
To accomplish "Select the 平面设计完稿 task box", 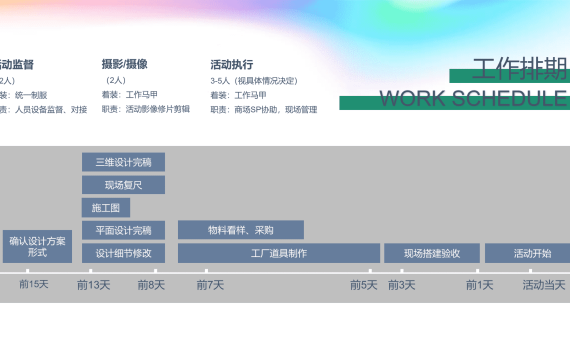I will click(123, 230).
